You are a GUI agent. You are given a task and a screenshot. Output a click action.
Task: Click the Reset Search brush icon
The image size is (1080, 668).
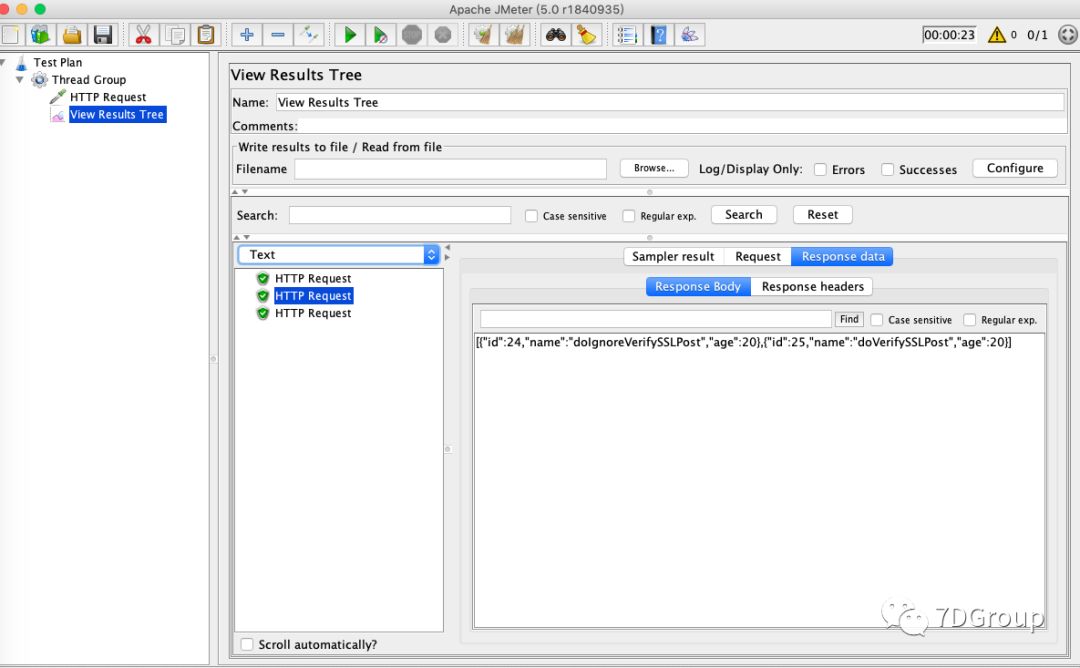(586, 34)
